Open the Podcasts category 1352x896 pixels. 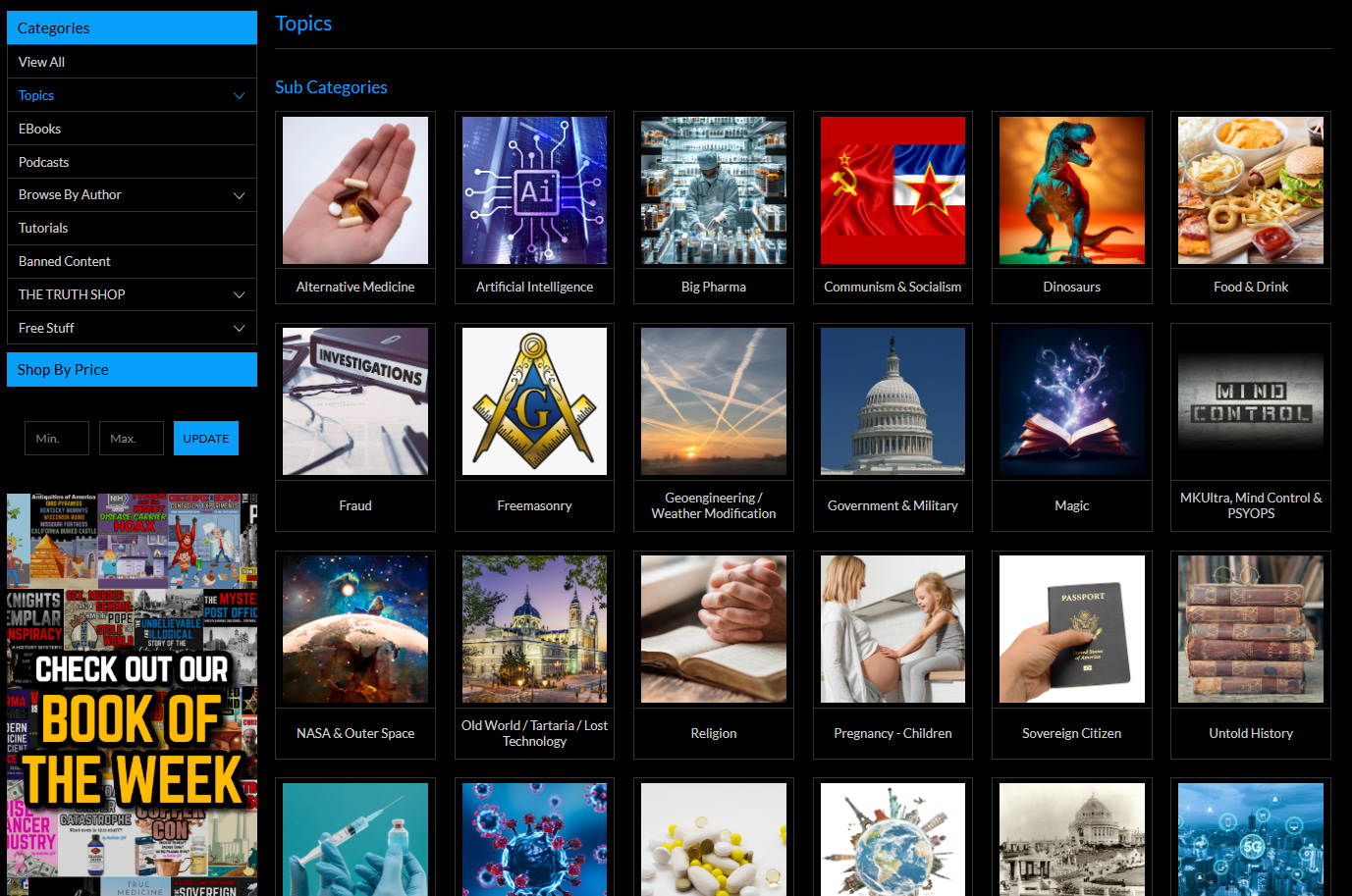coord(132,162)
